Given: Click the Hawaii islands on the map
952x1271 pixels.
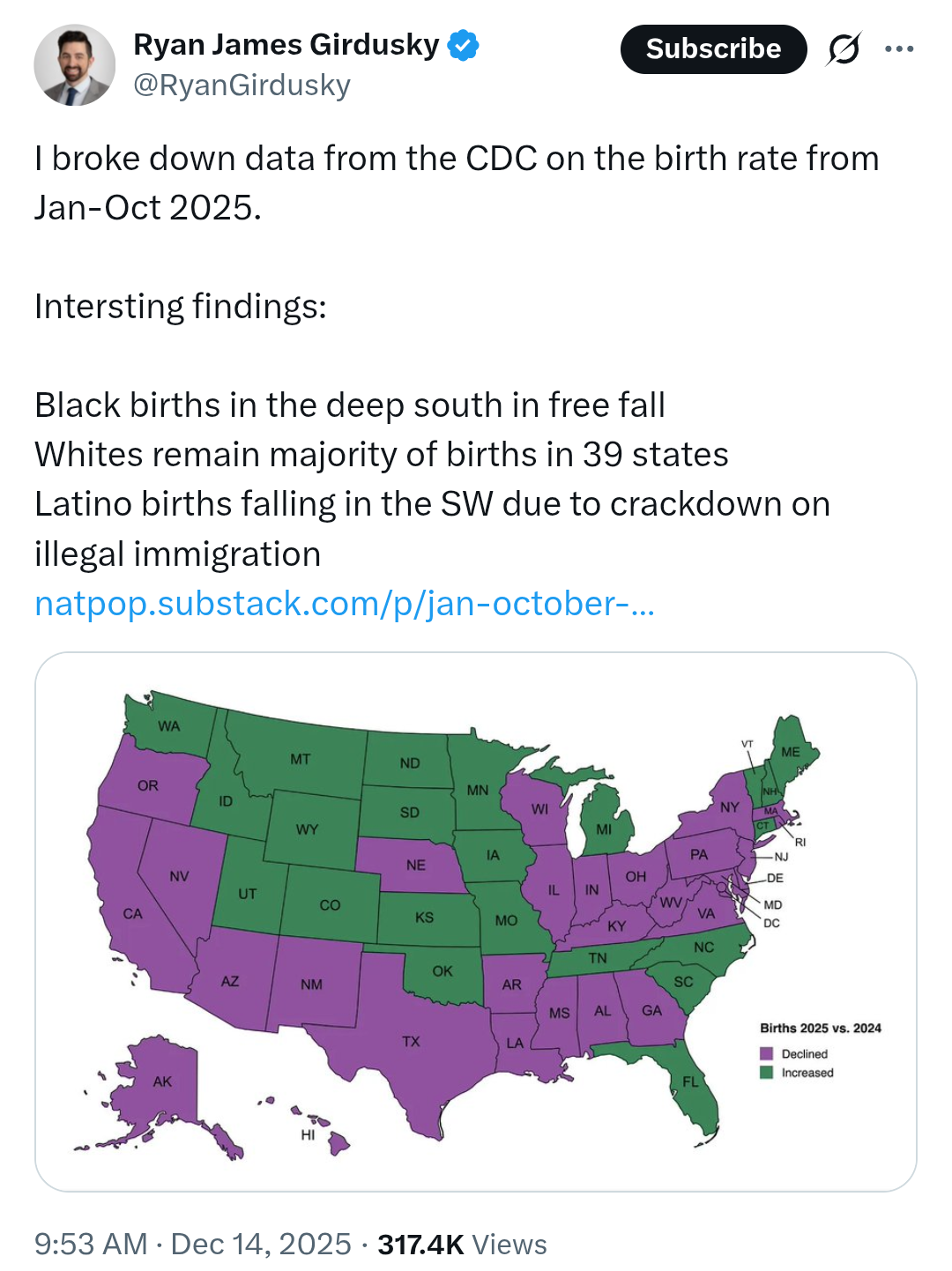Looking at the screenshot, I should (338, 1143).
